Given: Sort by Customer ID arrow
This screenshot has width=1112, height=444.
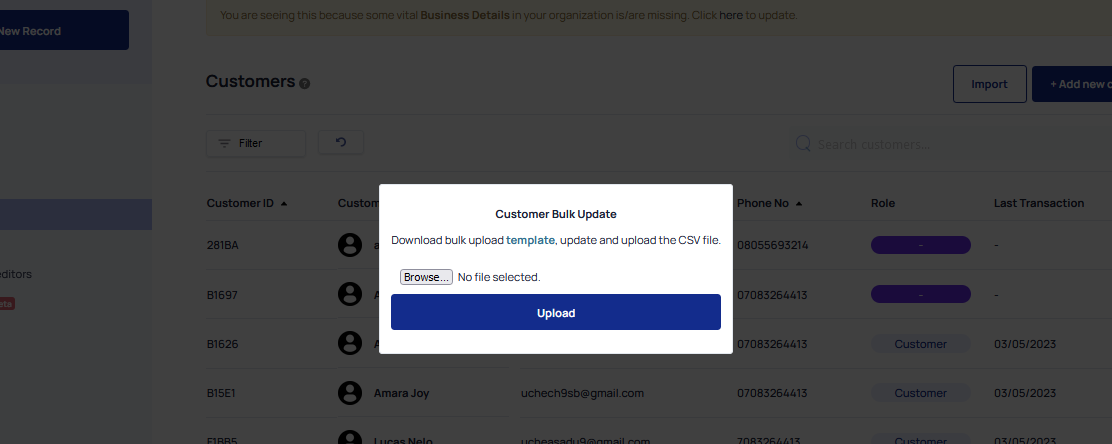Looking at the screenshot, I should (x=284, y=204).
